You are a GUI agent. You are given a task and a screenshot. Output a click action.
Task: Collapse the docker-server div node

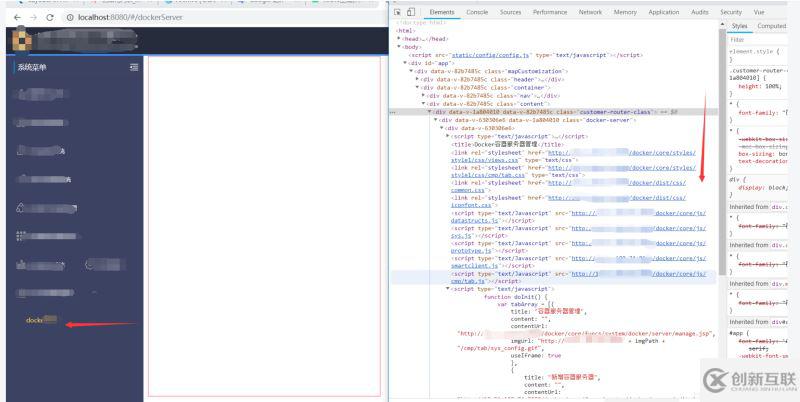[435, 120]
